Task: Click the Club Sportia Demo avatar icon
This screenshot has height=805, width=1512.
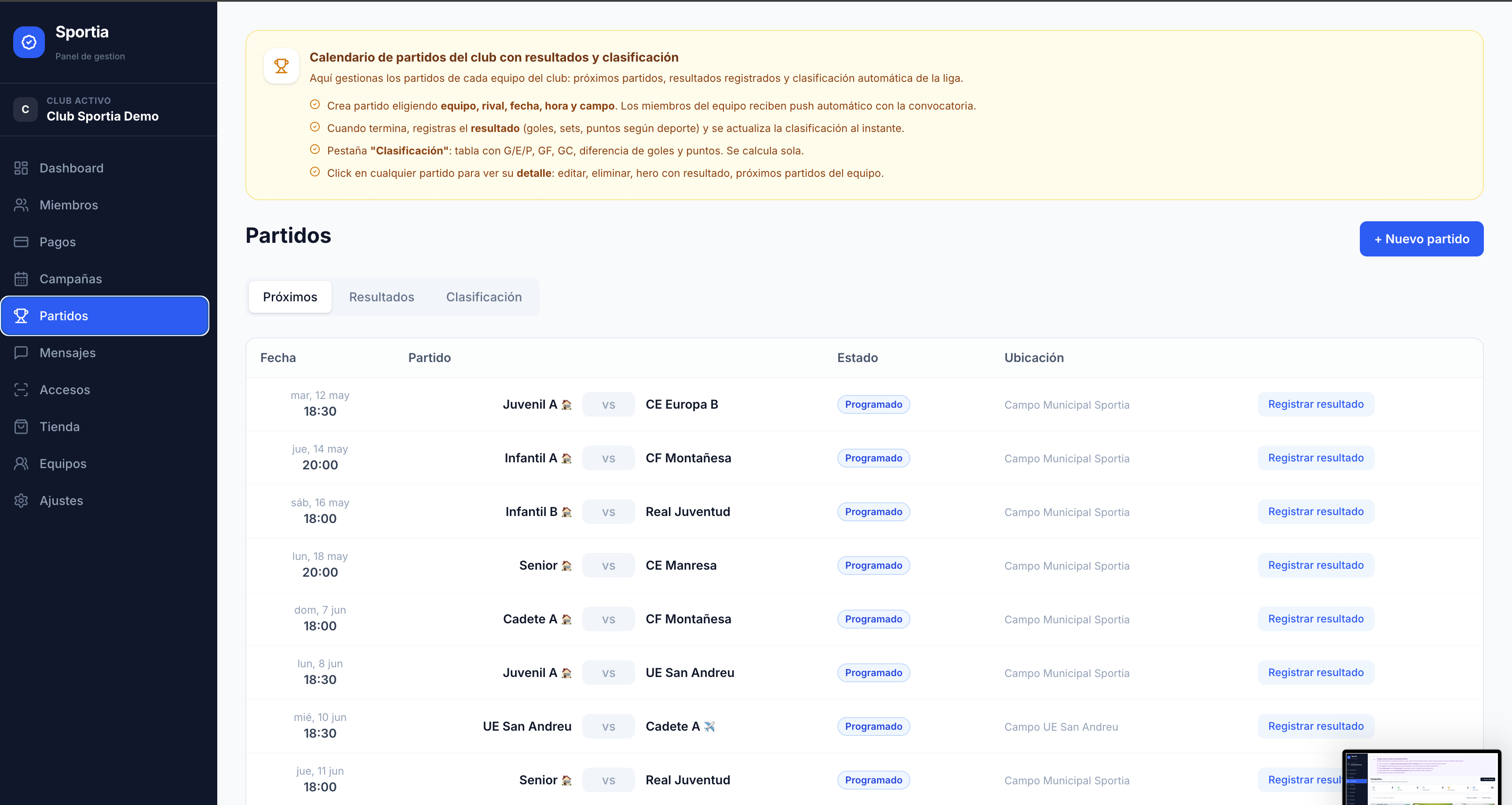Action: tap(25, 109)
